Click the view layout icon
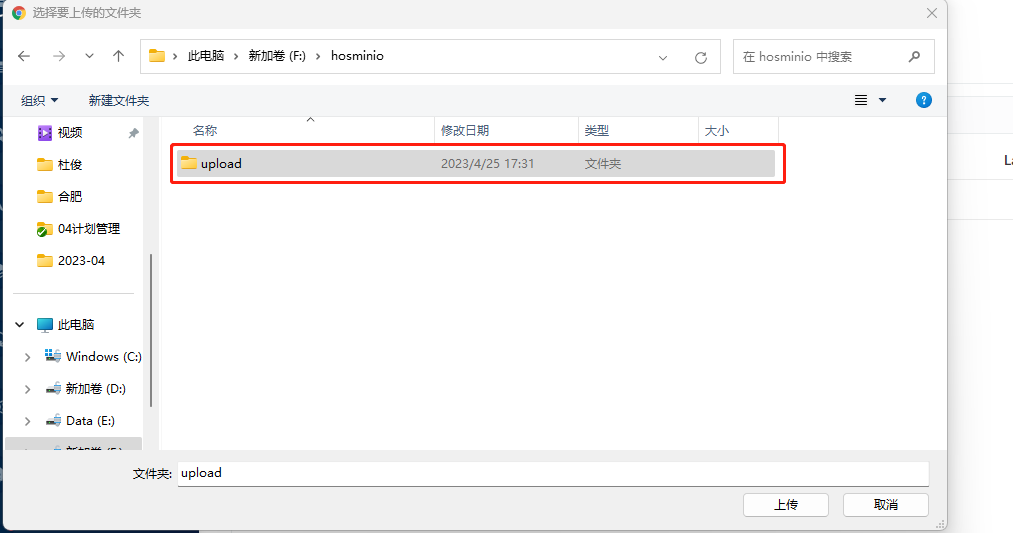This screenshot has height=533, width=1013. (x=861, y=100)
